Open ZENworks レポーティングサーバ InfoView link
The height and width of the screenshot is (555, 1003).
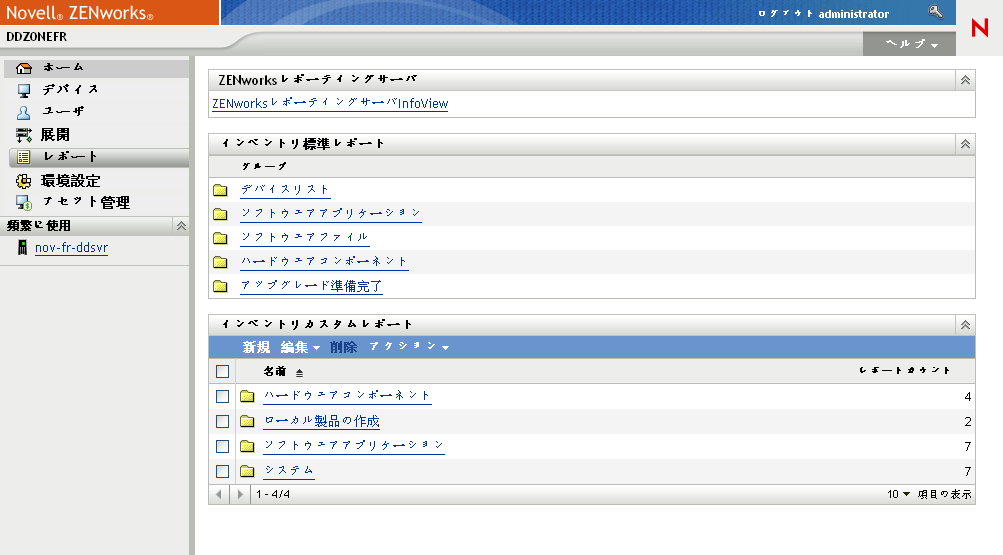330,103
